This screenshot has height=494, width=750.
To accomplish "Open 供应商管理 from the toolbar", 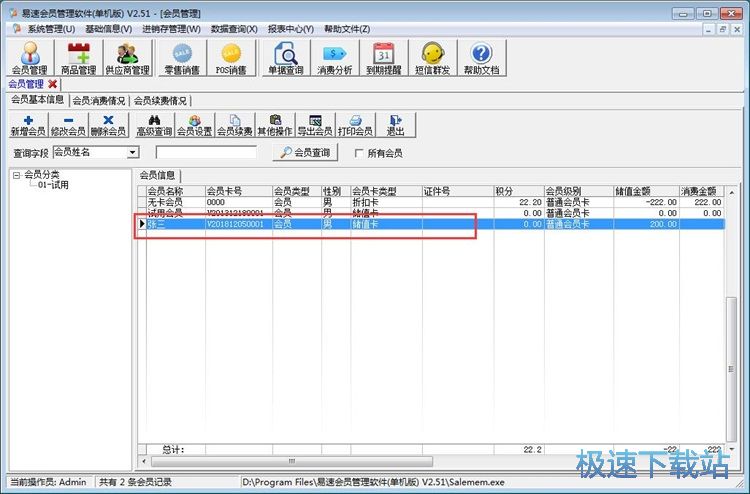I will [x=127, y=59].
